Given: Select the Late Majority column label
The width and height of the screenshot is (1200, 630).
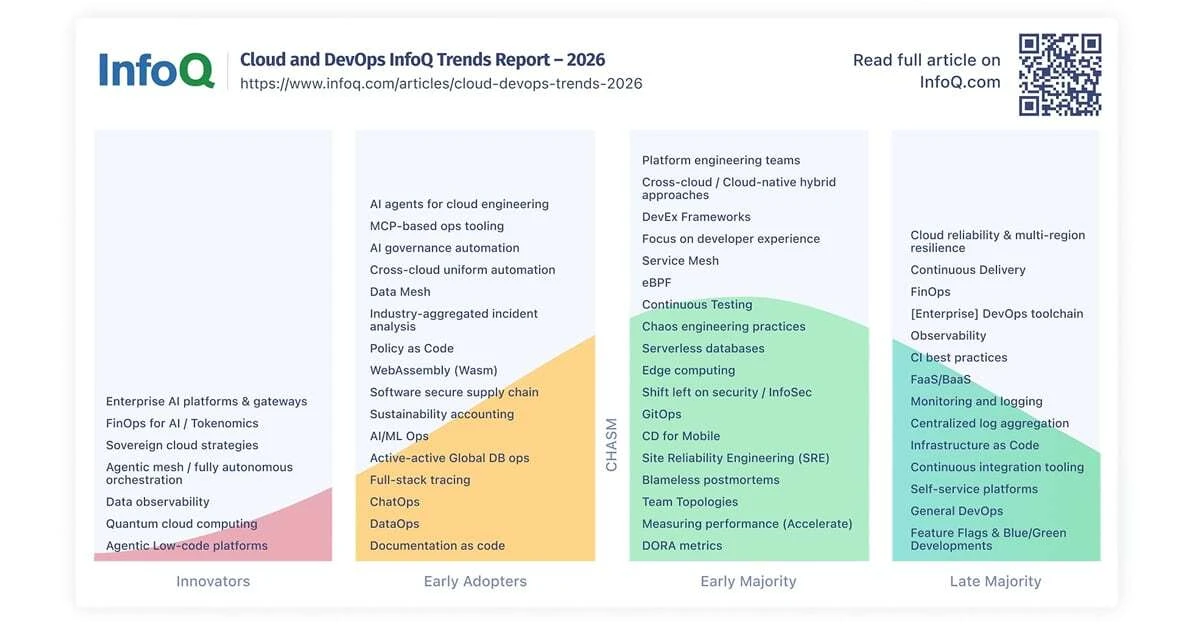Looking at the screenshot, I should pos(995,581).
